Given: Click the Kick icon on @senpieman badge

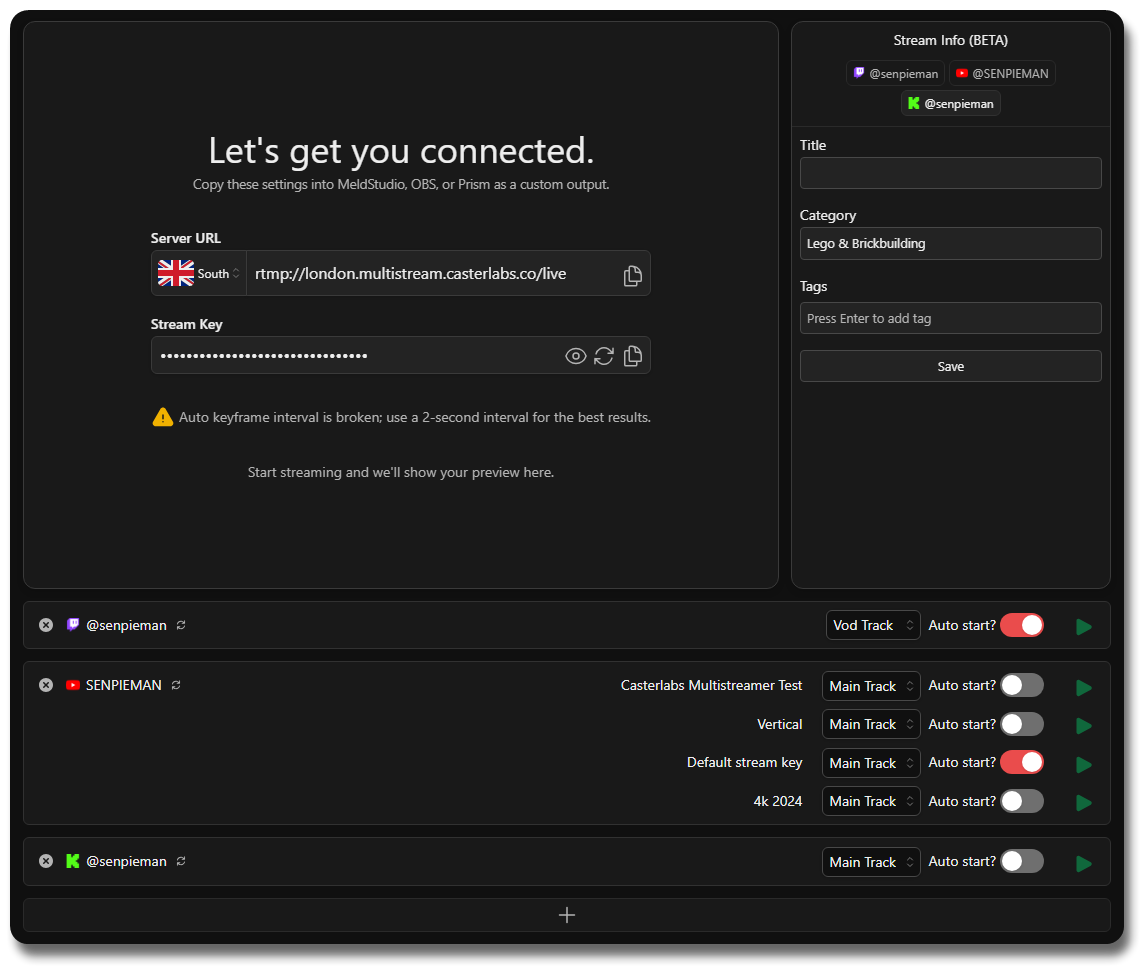Looking at the screenshot, I should (x=913, y=102).
